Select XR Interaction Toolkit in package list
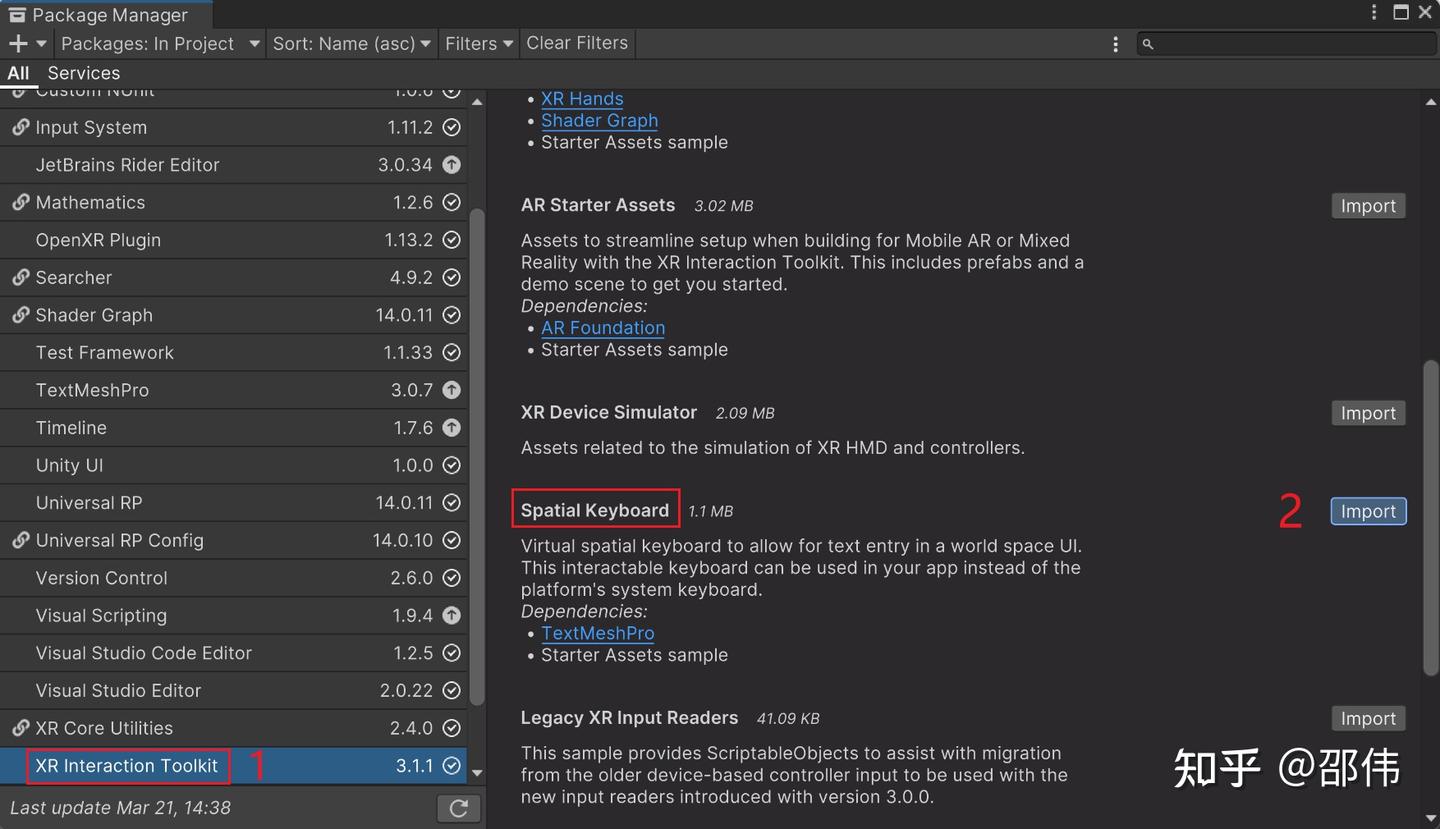The image size is (1440, 829). (x=127, y=766)
